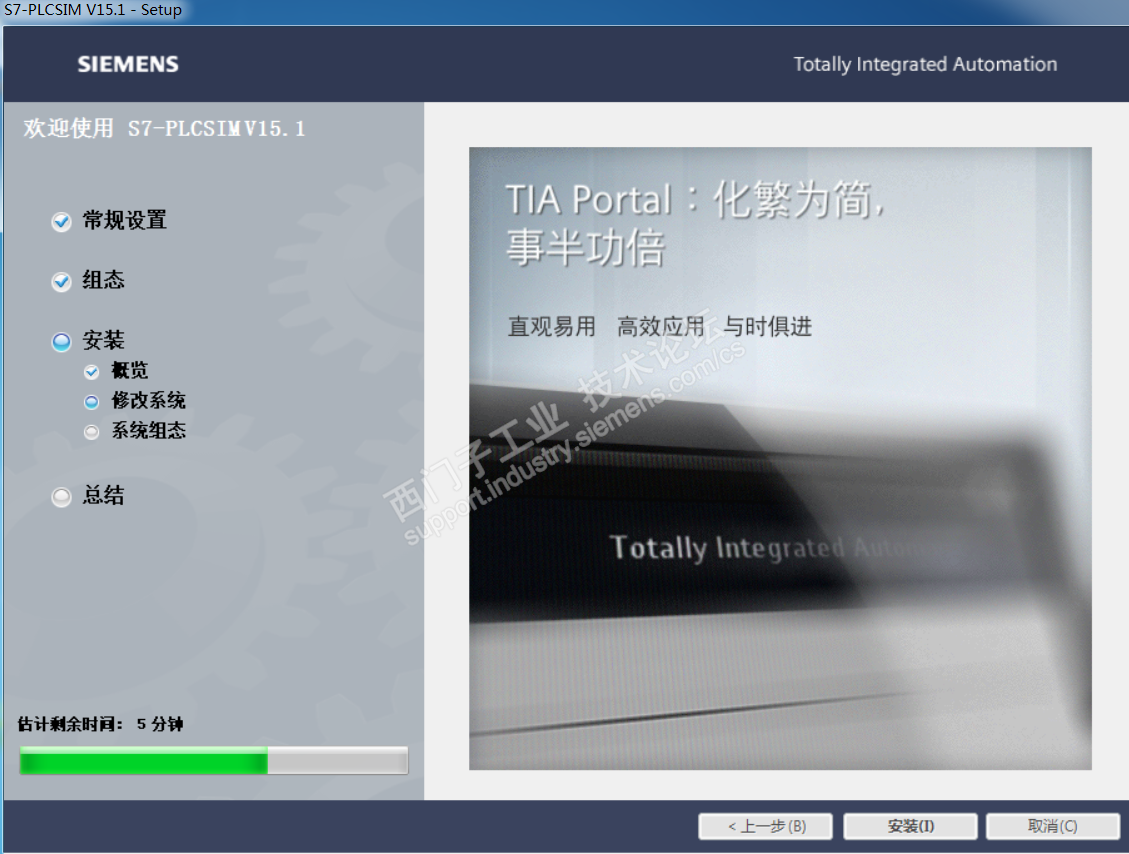1129x854 pixels.
Task: Select the 修改系统 sub-step label
Action: pyautogui.click(x=148, y=400)
